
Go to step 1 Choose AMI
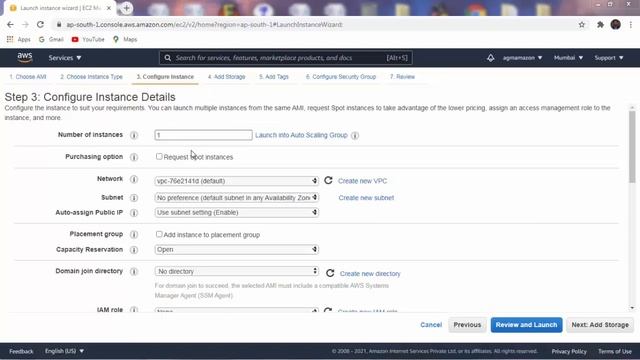[x=28, y=77]
